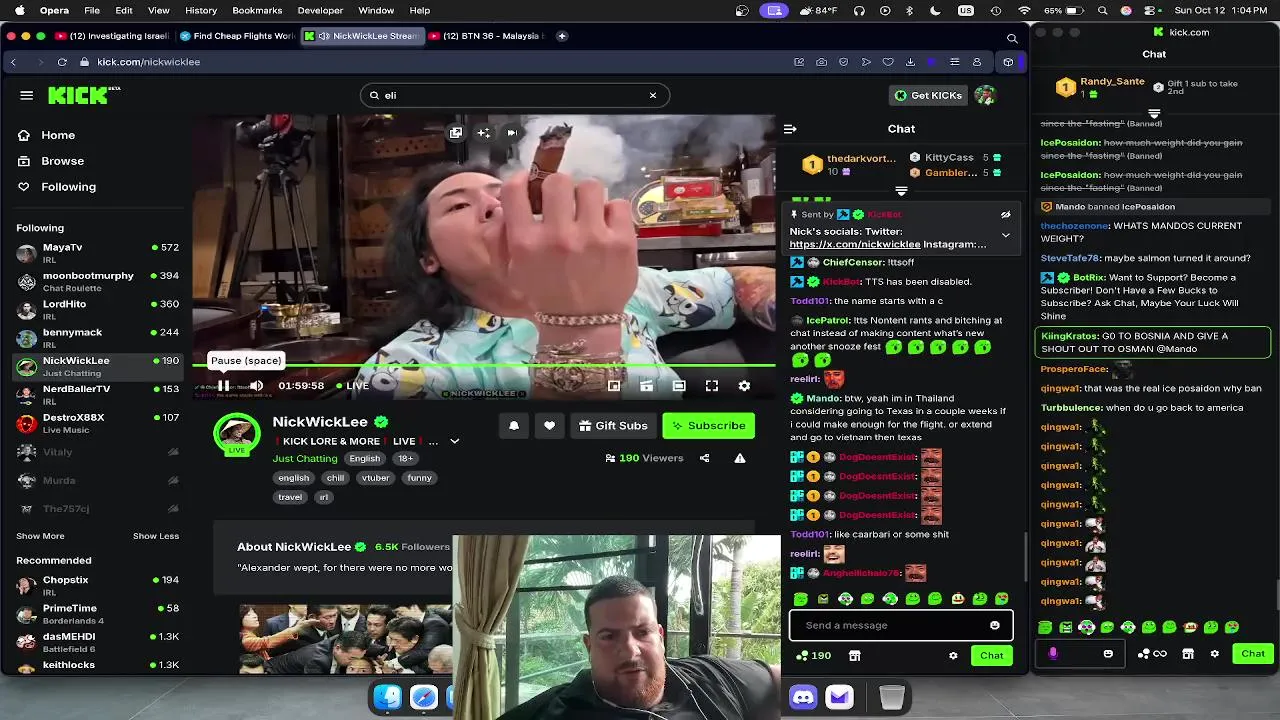1280x720 pixels.
Task: Expand leaderboard in popout Chat window
Action: coord(1154,114)
